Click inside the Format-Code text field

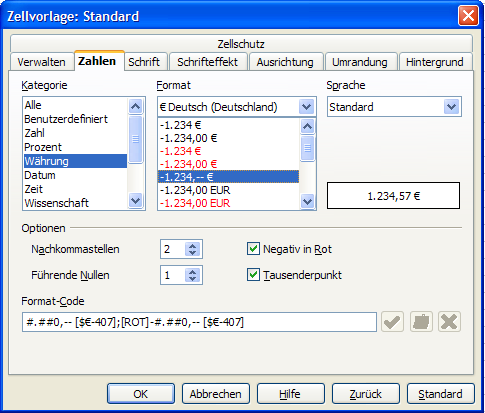pyautogui.click(x=199, y=322)
